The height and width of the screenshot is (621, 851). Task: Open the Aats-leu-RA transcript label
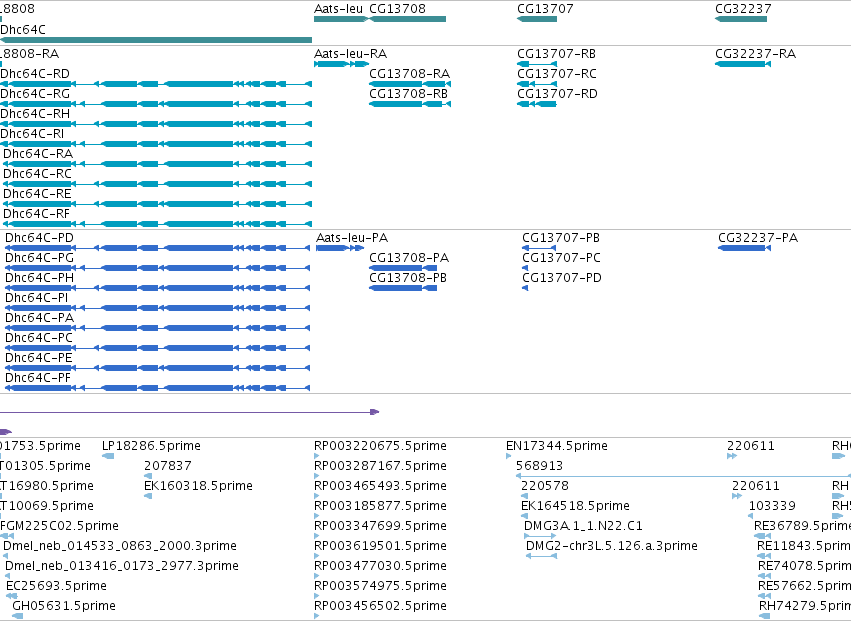[x=351, y=53]
